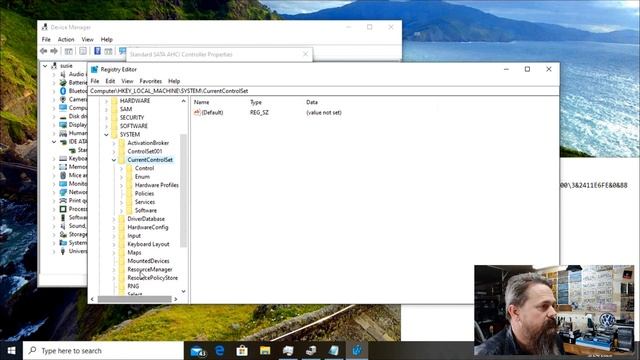Expand the ControlSet001 key

coord(114,151)
